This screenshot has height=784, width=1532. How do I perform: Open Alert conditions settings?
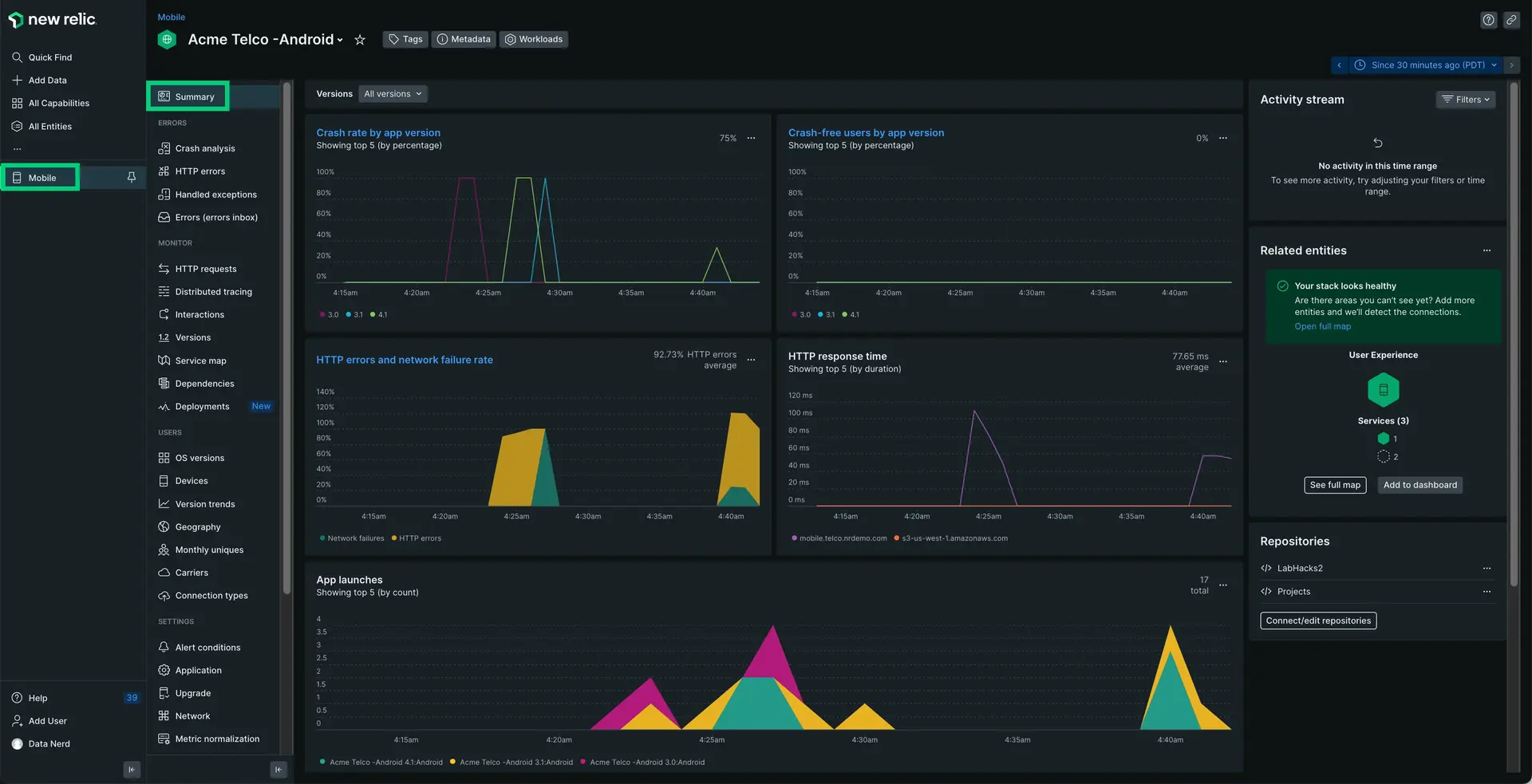click(x=207, y=647)
